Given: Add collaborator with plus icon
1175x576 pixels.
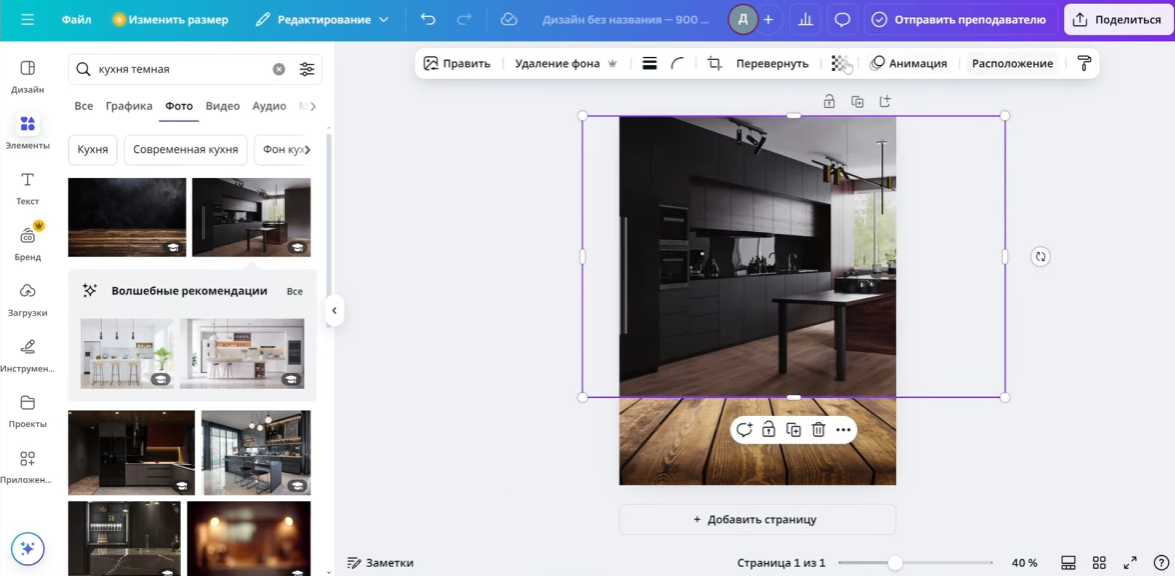Looking at the screenshot, I should 768,19.
